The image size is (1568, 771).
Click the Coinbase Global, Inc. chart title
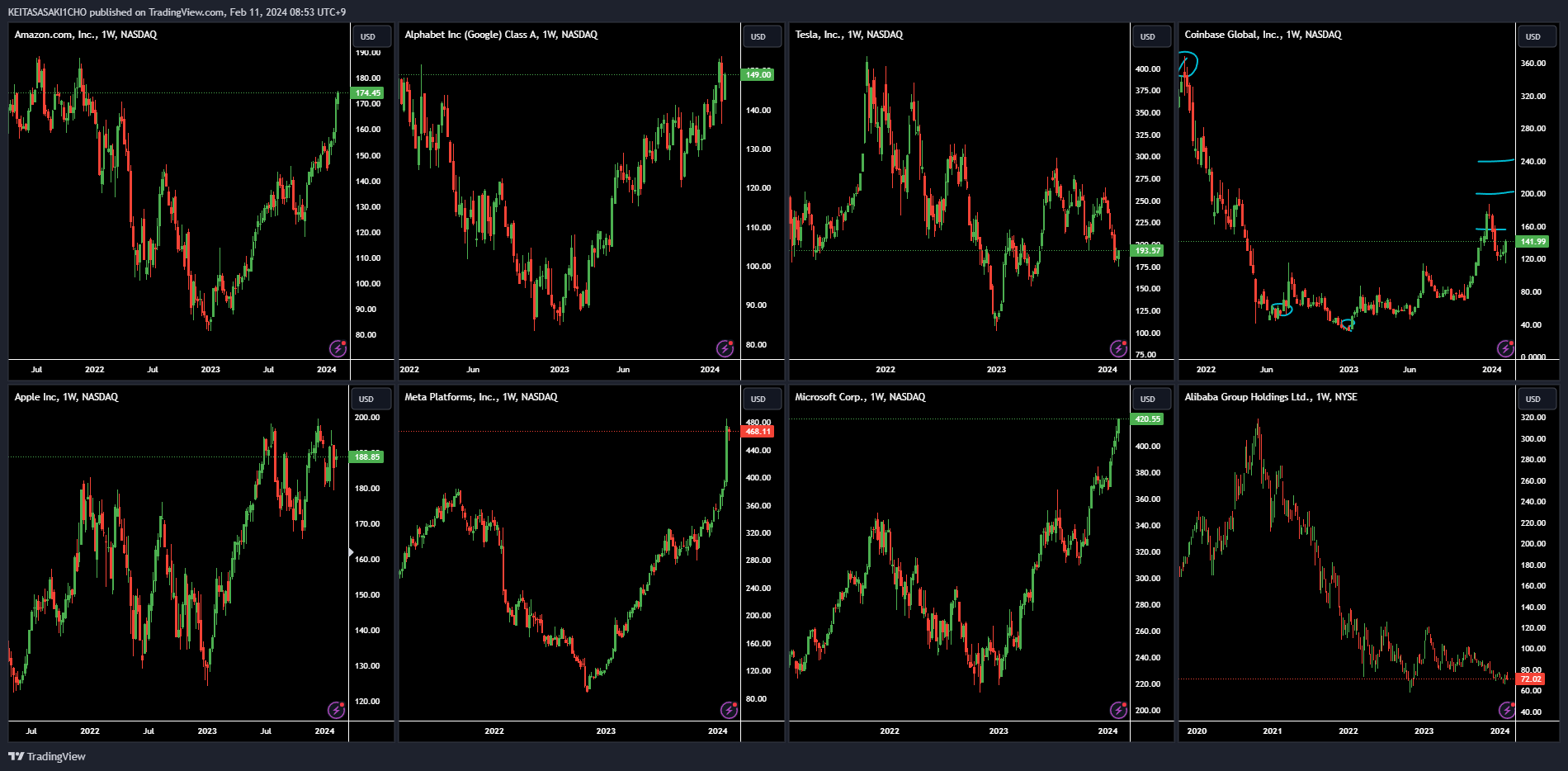[1263, 35]
